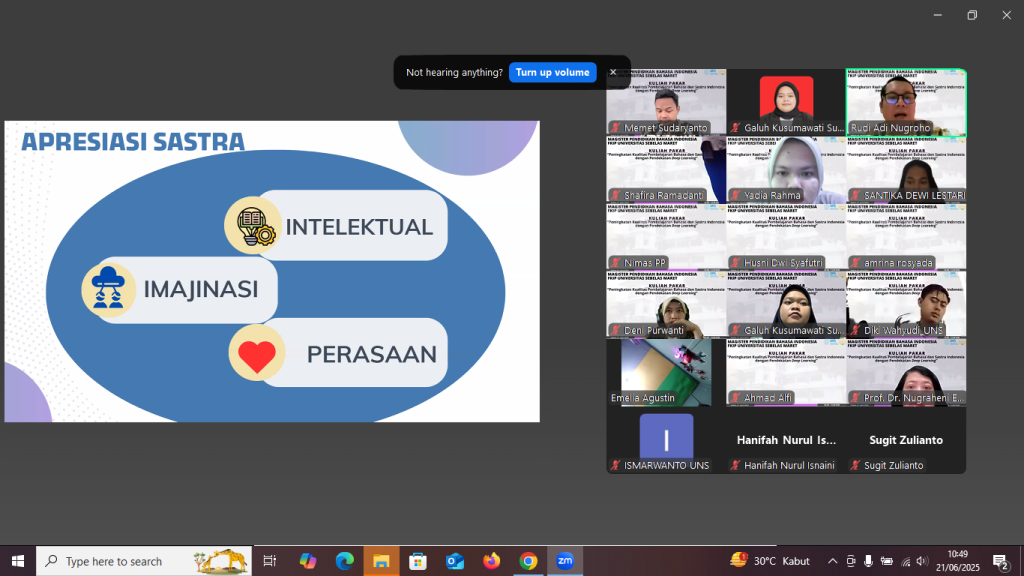
Task: Open File Explorer from the taskbar
Action: pyautogui.click(x=381, y=561)
